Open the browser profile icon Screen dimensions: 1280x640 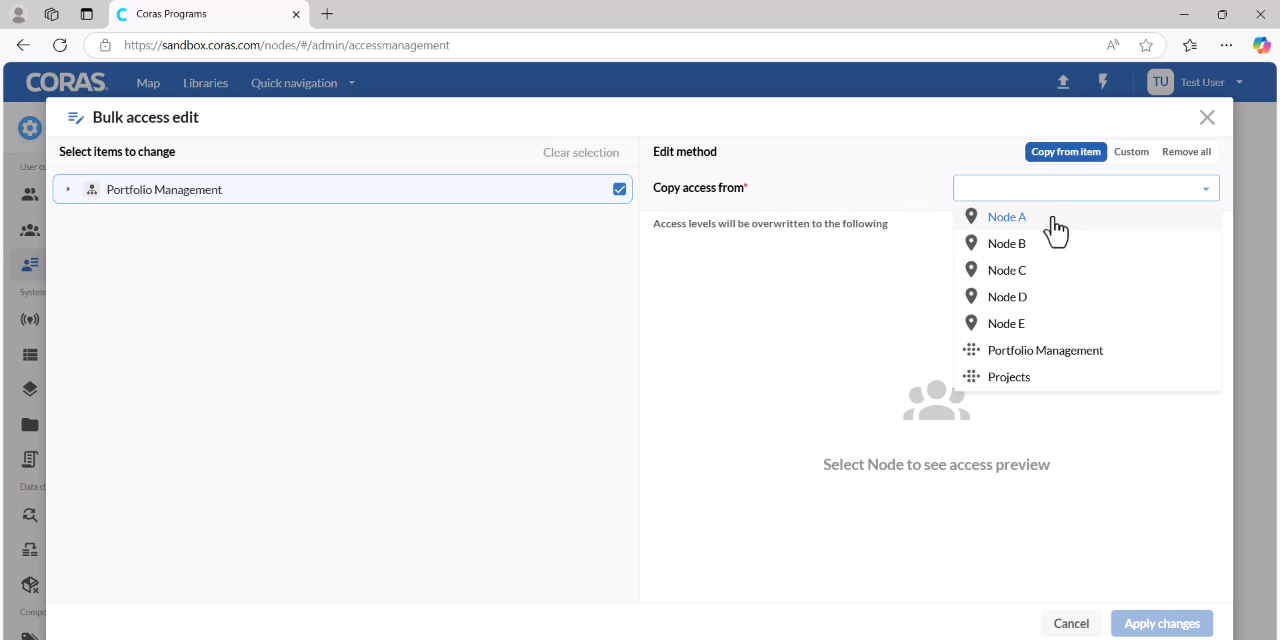click(x=18, y=14)
